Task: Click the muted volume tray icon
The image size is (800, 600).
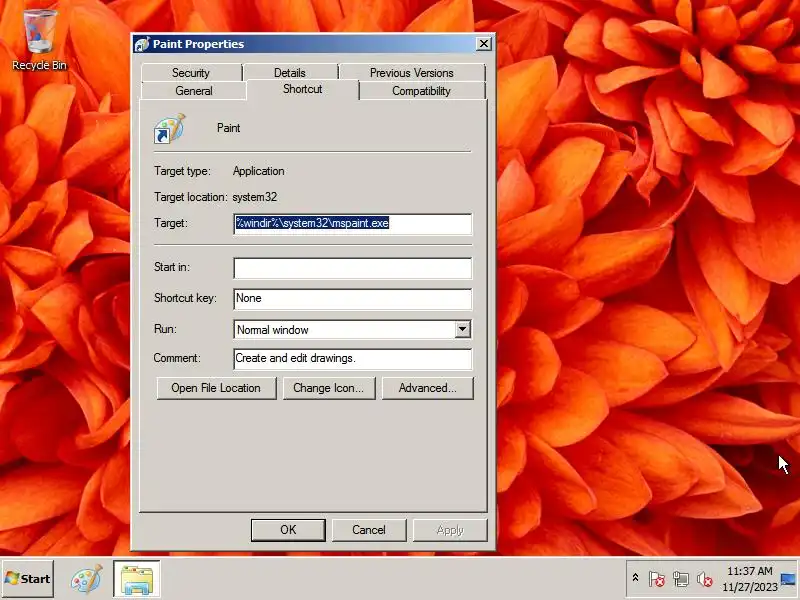Action: 705,579
